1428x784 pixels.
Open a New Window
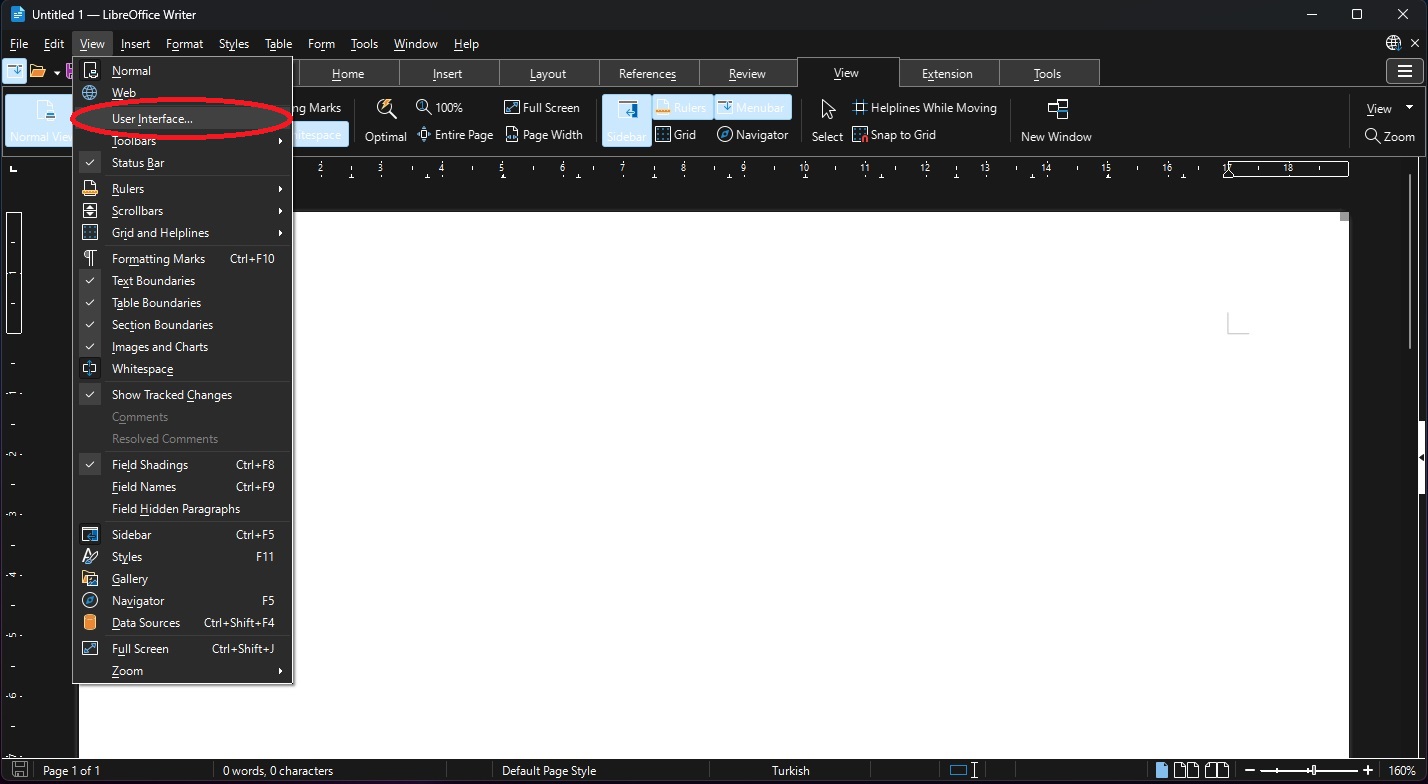click(1056, 120)
